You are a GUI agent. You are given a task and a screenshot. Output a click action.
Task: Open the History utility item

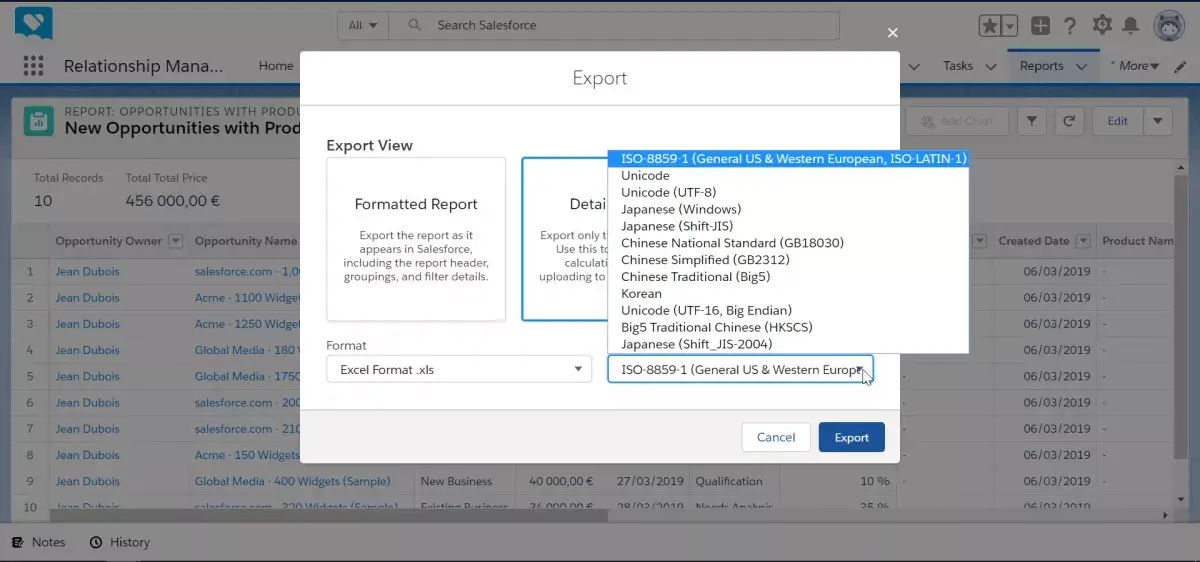[x=120, y=542]
